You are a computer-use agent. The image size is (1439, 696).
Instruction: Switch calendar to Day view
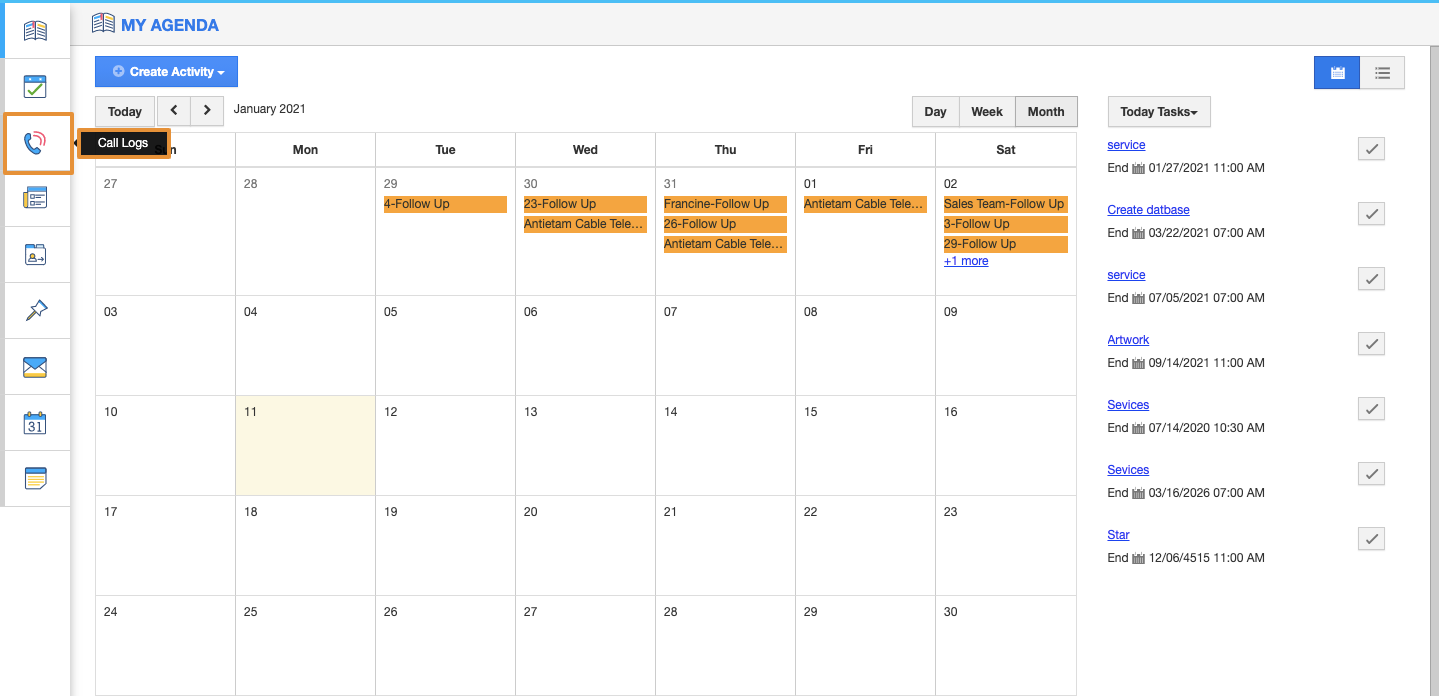[x=935, y=112]
